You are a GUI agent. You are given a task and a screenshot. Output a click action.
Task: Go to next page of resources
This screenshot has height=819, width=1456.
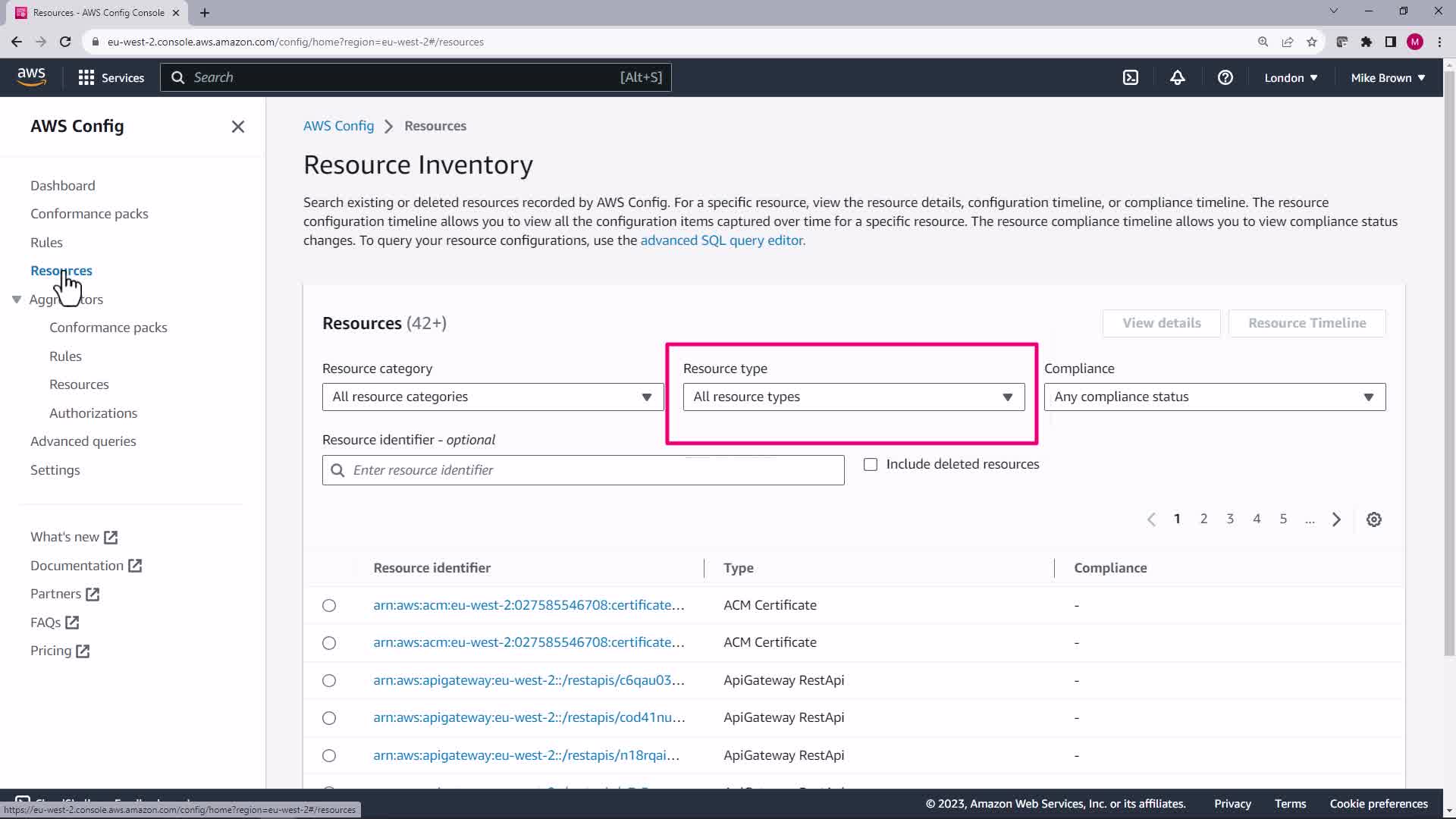[x=1336, y=519]
